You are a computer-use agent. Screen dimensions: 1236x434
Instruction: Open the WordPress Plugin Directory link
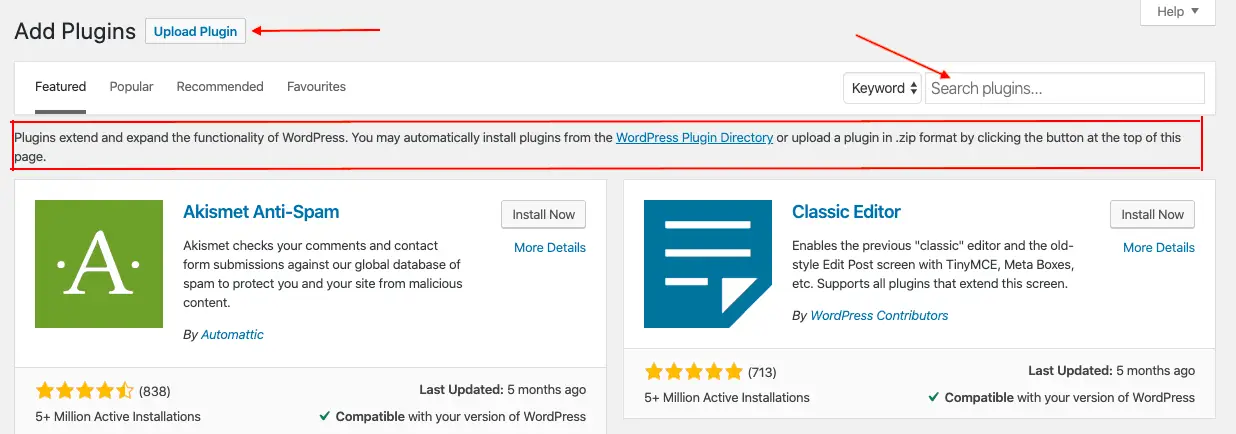(694, 138)
